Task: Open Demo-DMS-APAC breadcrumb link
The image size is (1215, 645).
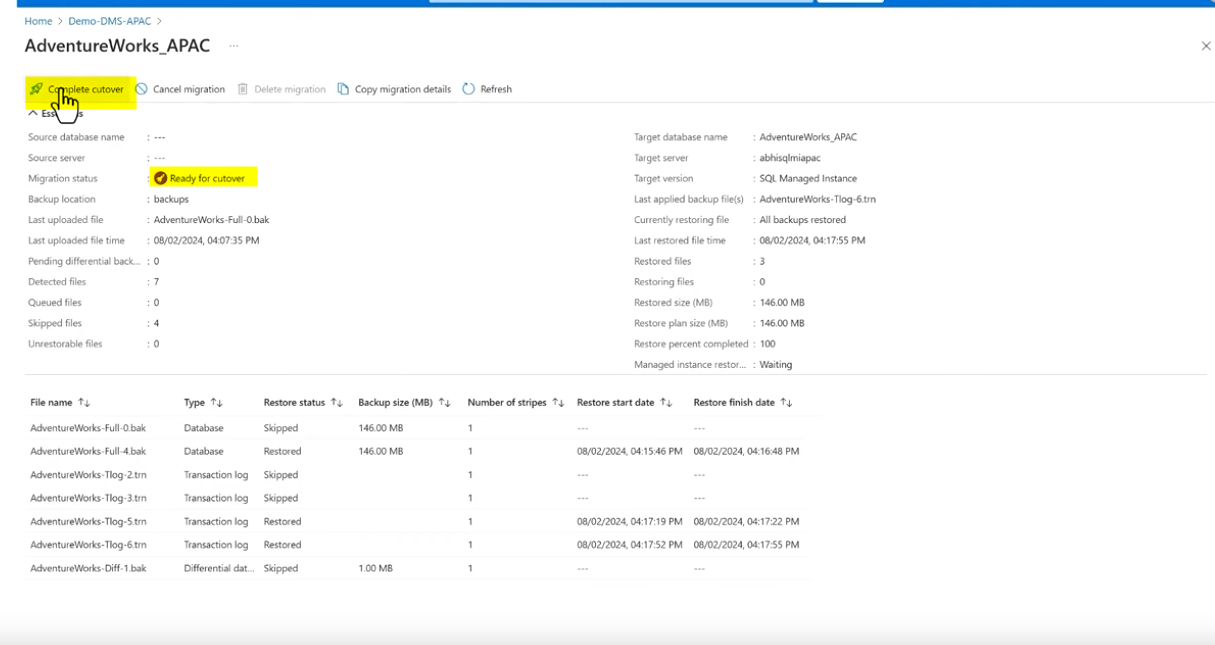Action: 110,21
